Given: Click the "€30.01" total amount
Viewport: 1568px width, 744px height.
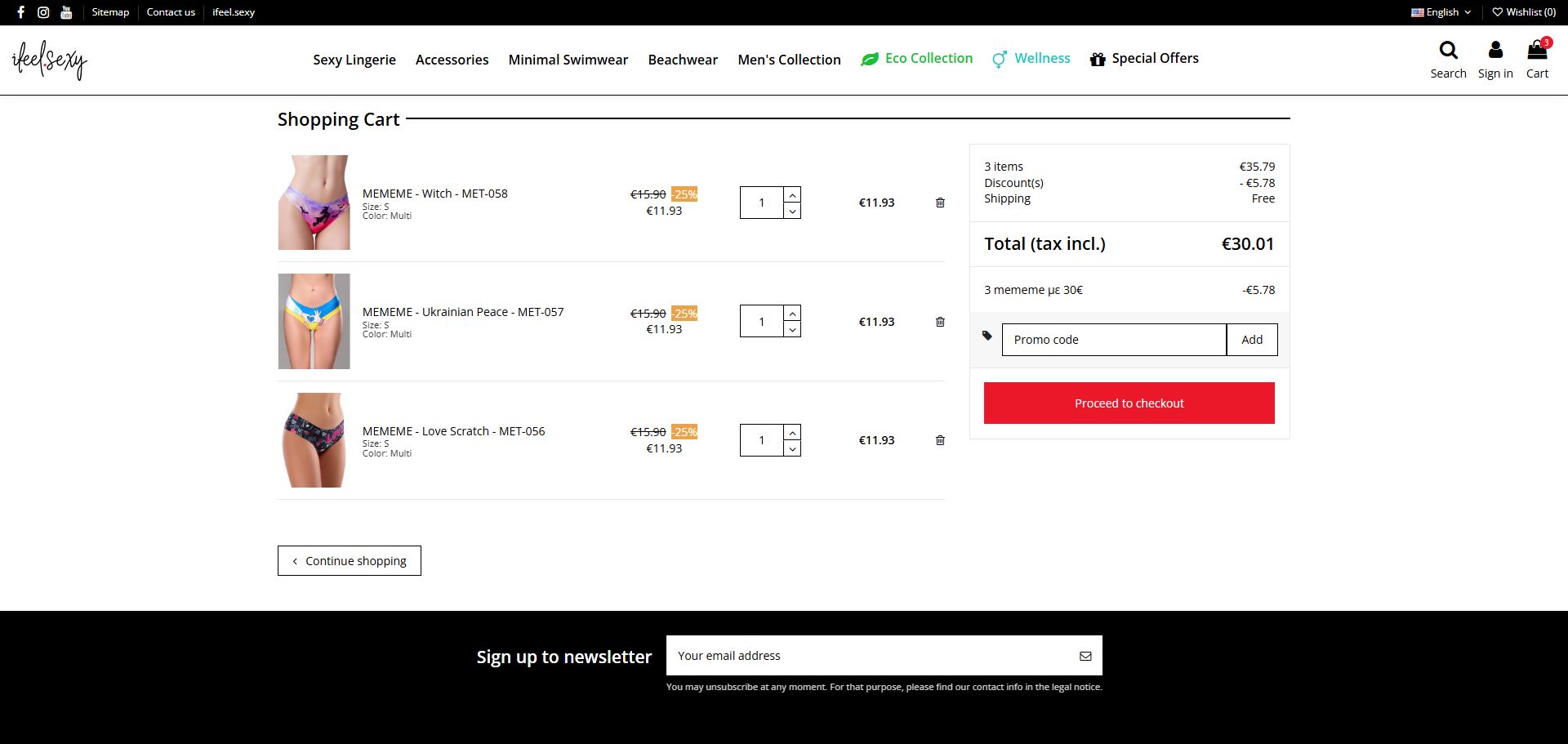Looking at the screenshot, I should coord(1248,244).
